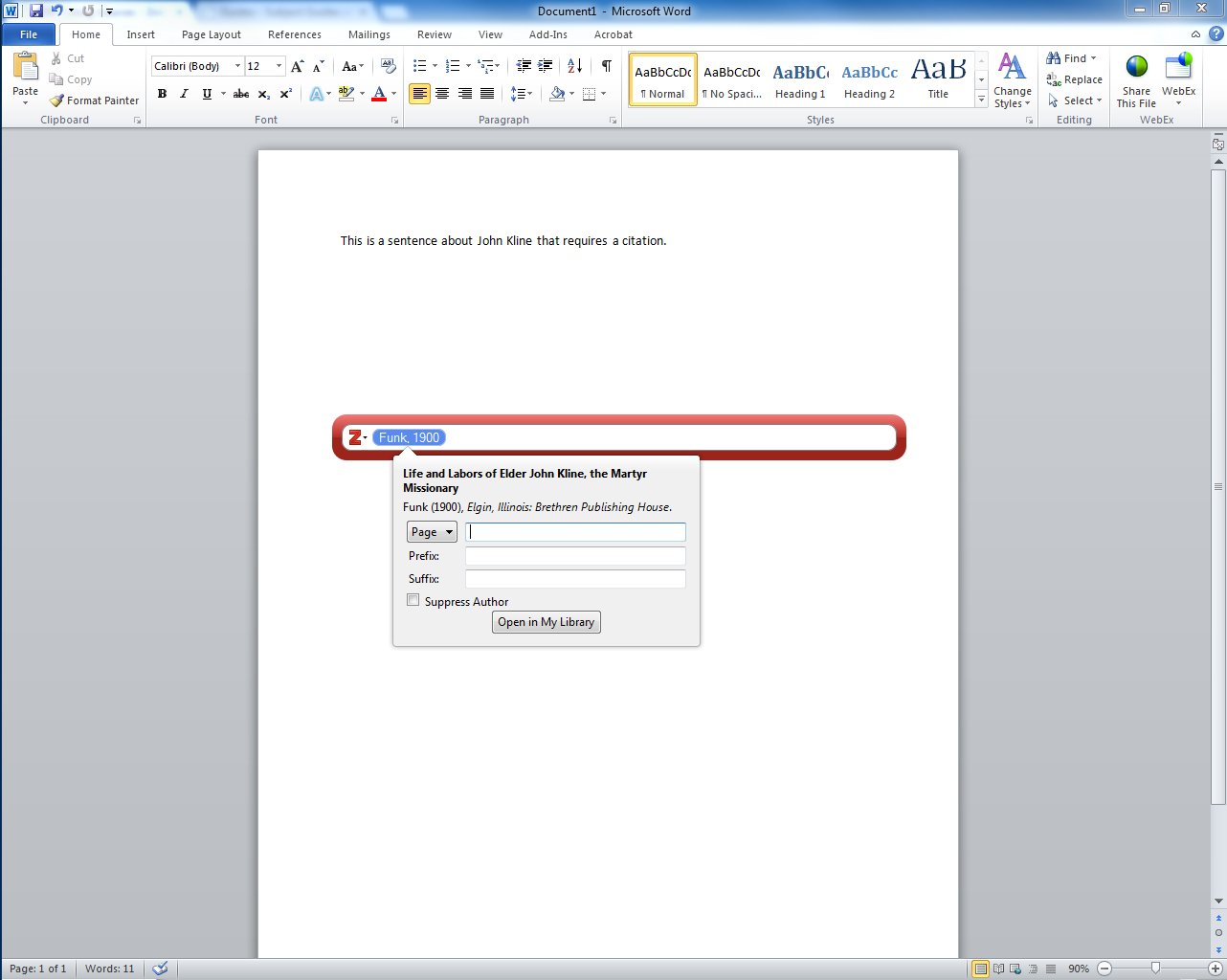
Task: Open the Change Styles menu
Action: (1012, 80)
